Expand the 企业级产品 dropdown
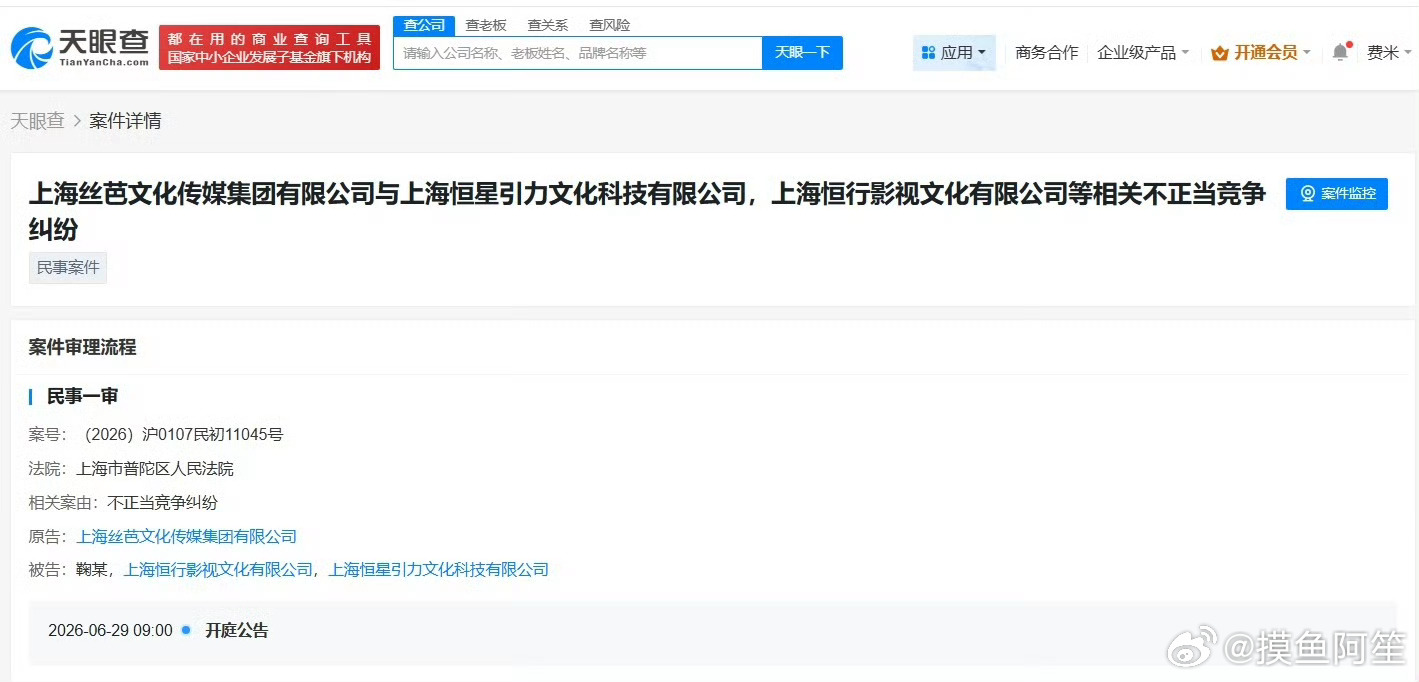This screenshot has height=682, width=1419. coord(1143,53)
